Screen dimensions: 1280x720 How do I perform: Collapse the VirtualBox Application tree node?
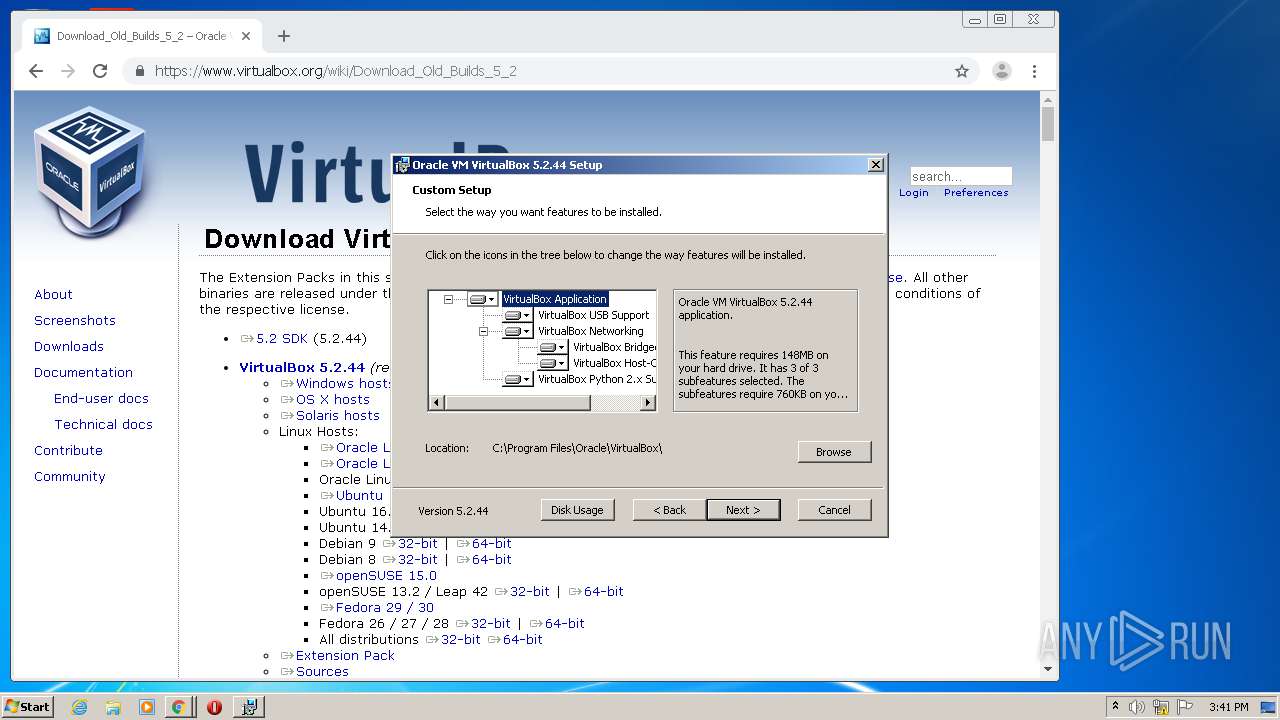coord(448,299)
